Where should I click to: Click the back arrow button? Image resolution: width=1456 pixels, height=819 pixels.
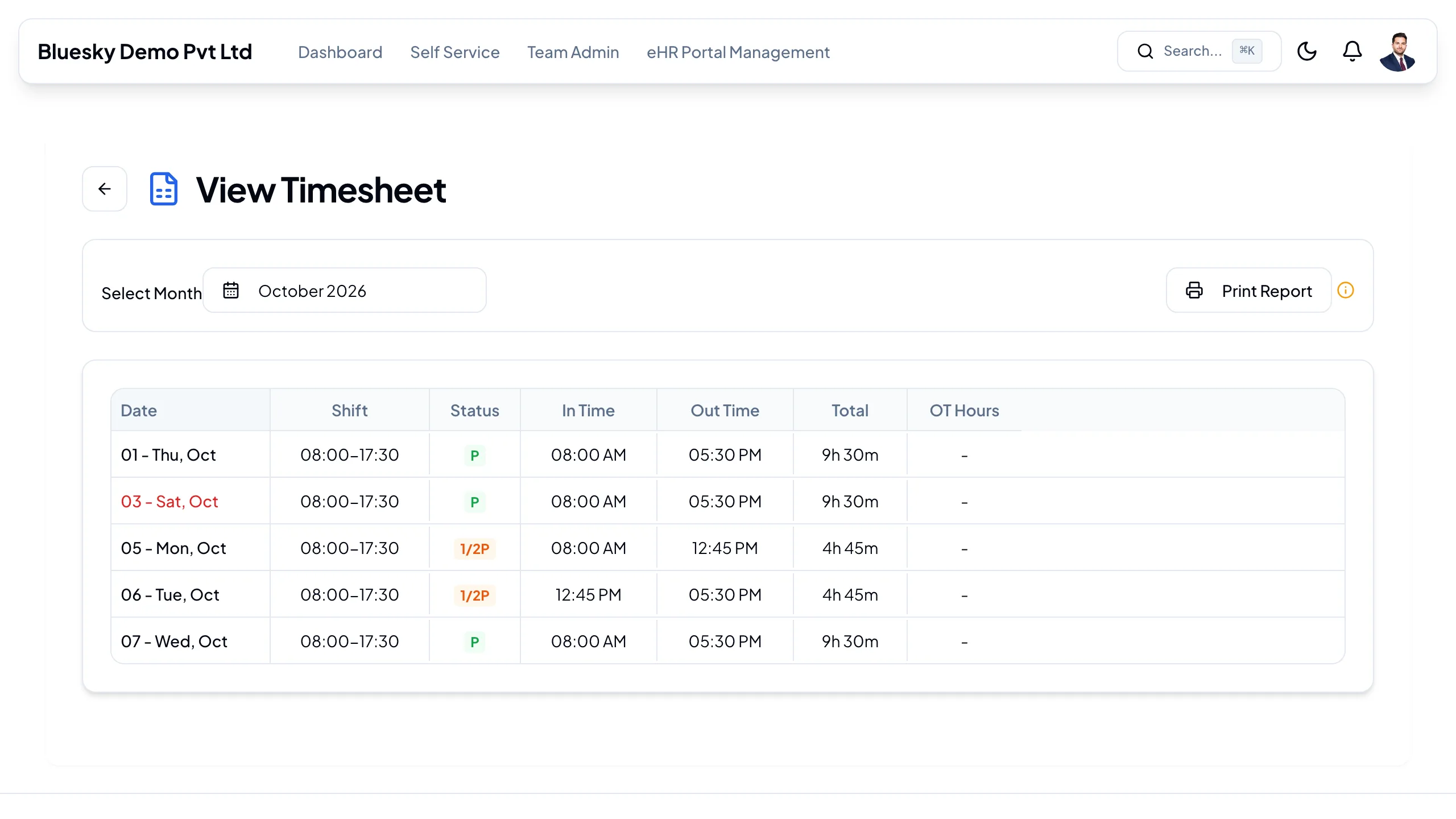[x=105, y=189]
